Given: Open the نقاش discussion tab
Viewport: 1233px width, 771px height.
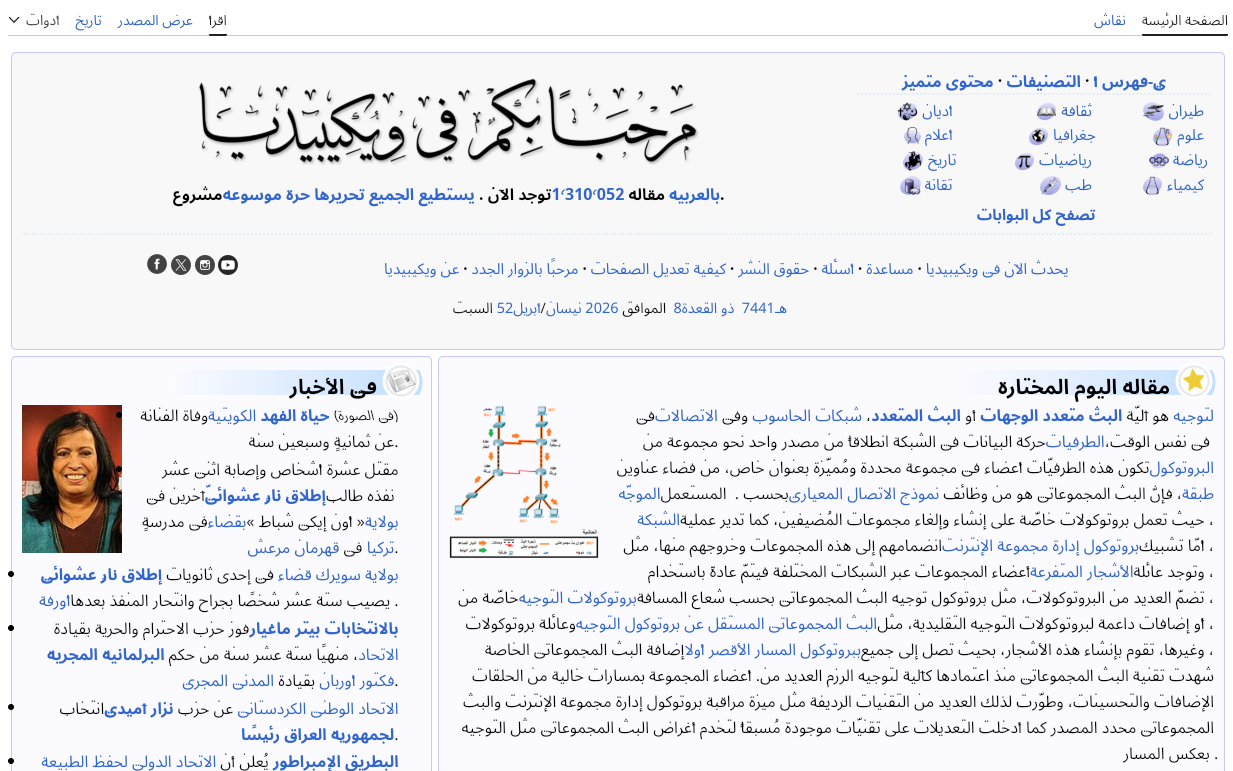Looking at the screenshot, I should 1109,20.
